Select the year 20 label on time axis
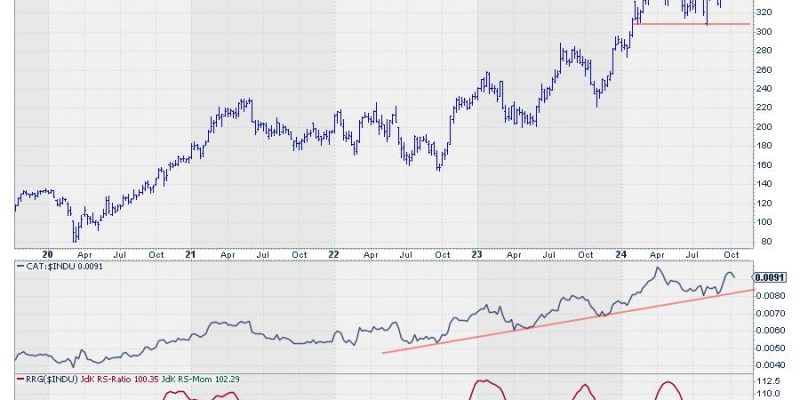This screenshot has width=800, height=400. [x=48, y=254]
